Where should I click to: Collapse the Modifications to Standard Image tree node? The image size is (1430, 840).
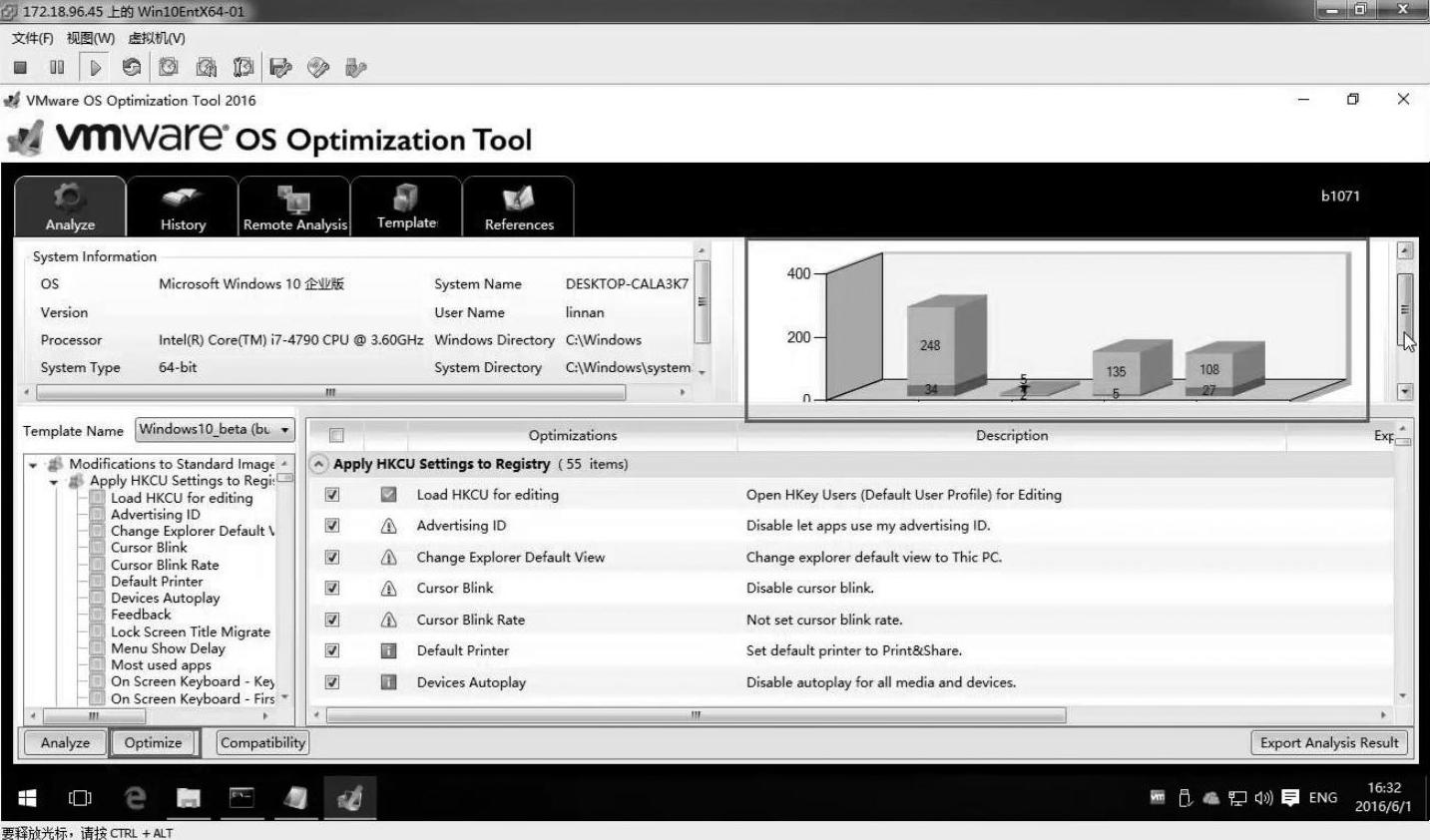33,465
